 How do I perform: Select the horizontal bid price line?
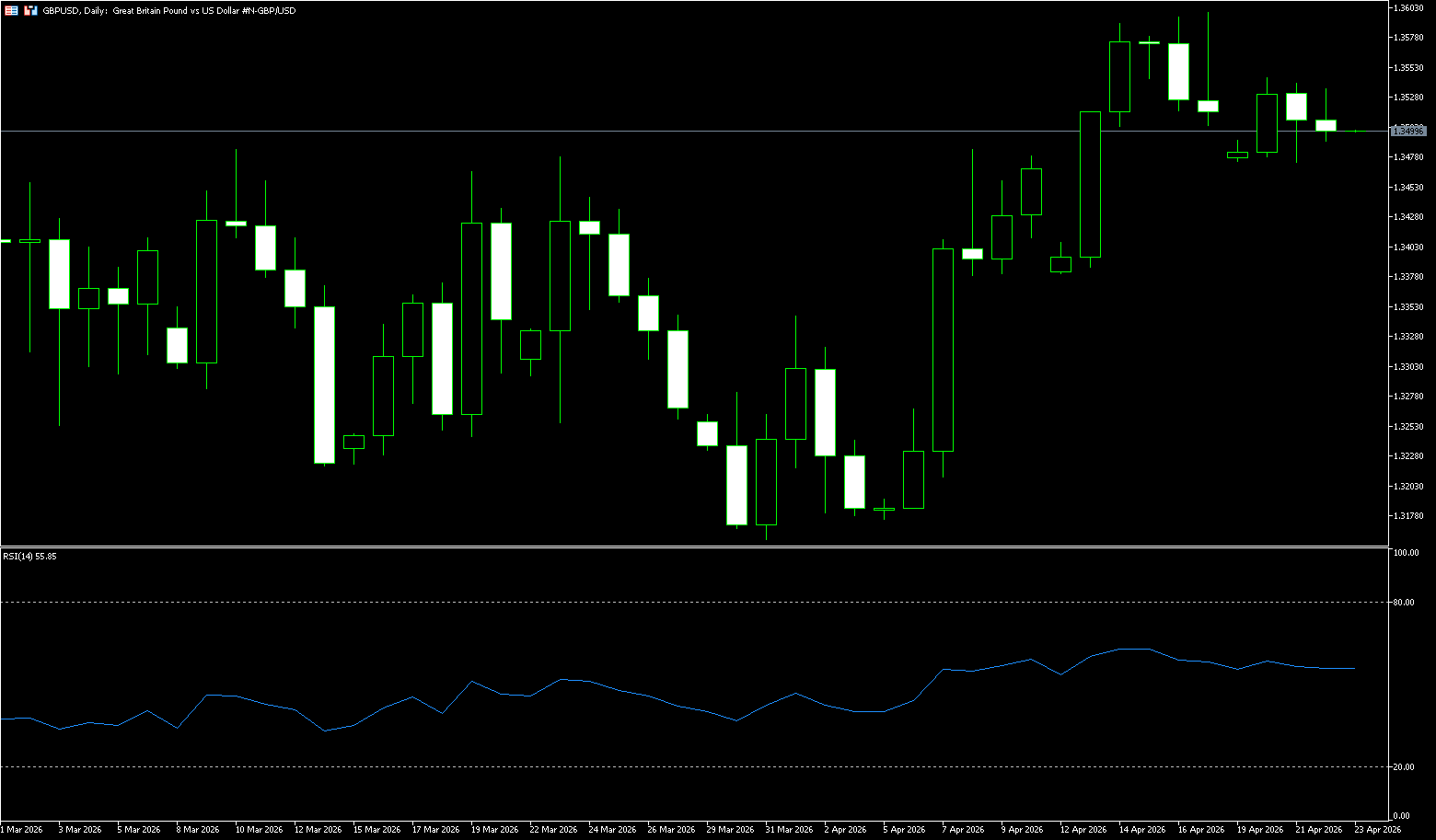pos(644,132)
